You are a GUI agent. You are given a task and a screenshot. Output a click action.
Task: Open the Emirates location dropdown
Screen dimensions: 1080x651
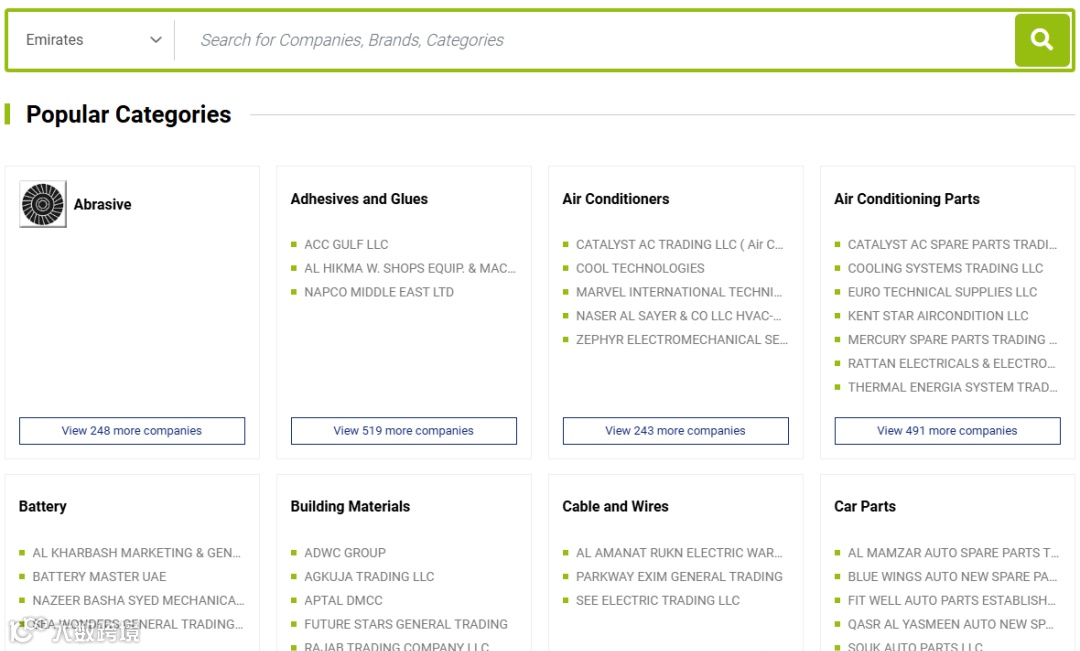coord(93,40)
